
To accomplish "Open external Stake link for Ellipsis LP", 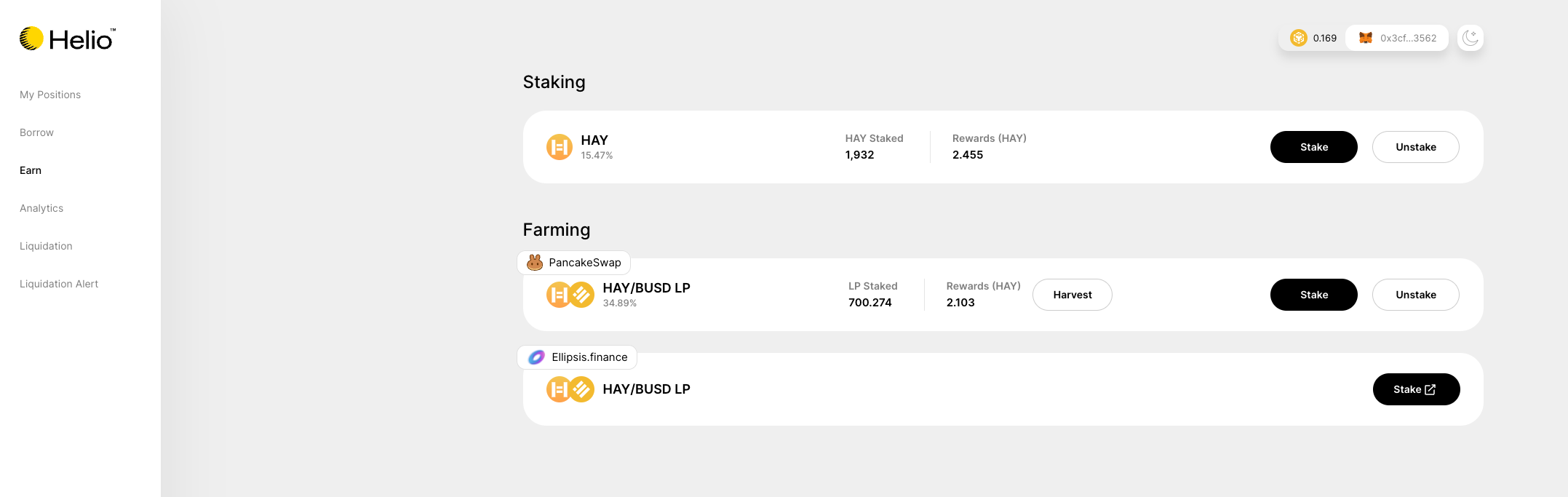I will click(x=1416, y=389).
